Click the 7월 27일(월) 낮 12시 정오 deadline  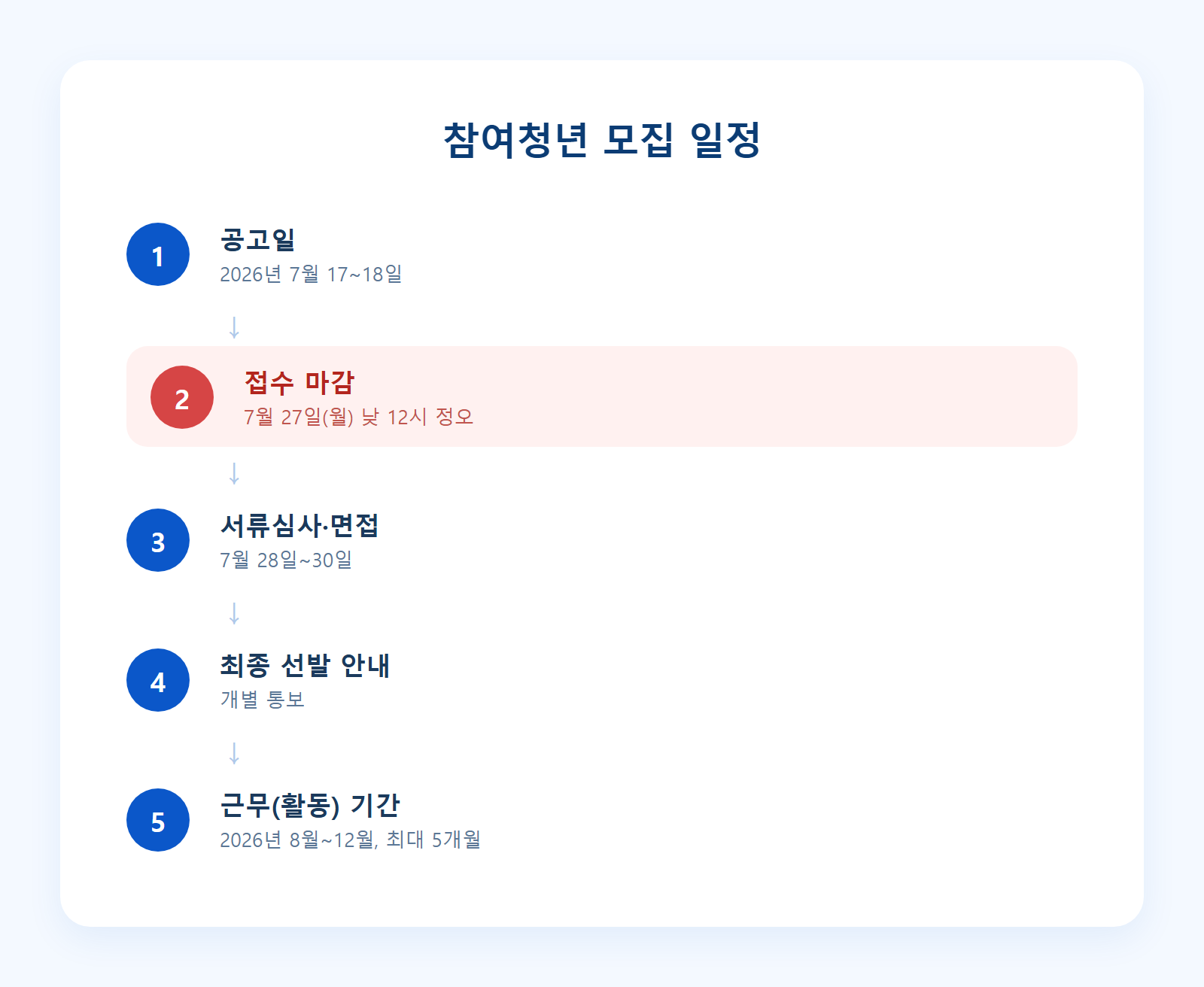point(359,417)
